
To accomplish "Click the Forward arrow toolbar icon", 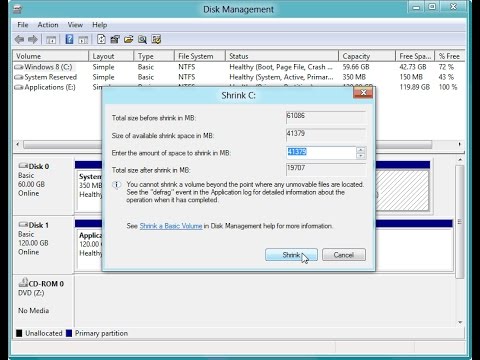I will pyautogui.click(x=33, y=40).
